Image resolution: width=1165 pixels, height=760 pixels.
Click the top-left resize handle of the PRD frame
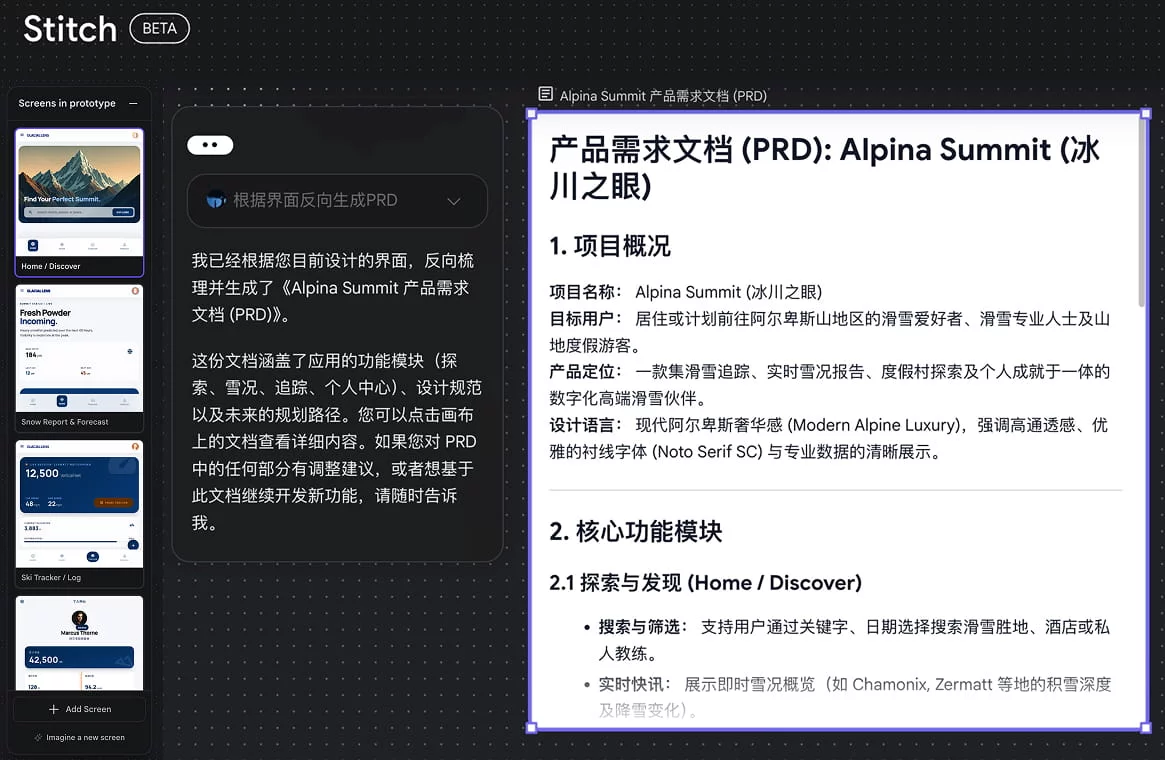[x=531, y=114]
